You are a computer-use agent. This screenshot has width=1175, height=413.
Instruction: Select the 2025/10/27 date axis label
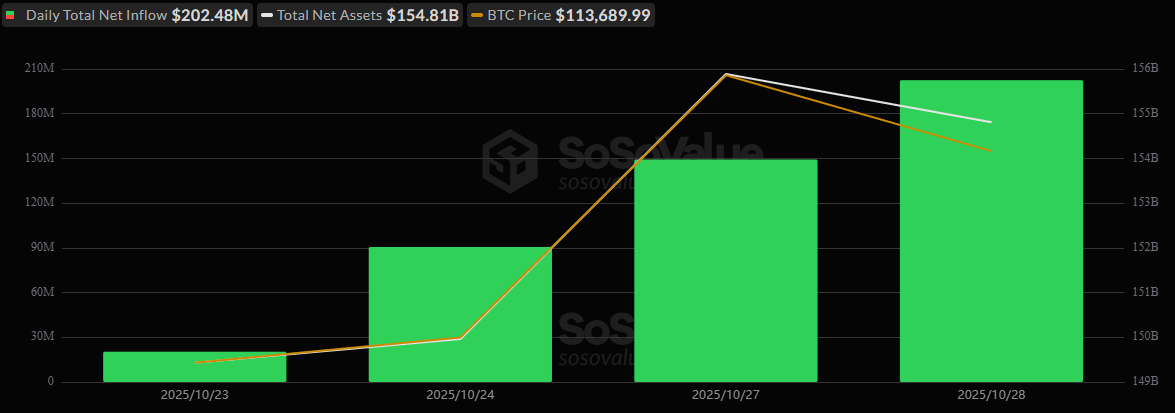726,396
